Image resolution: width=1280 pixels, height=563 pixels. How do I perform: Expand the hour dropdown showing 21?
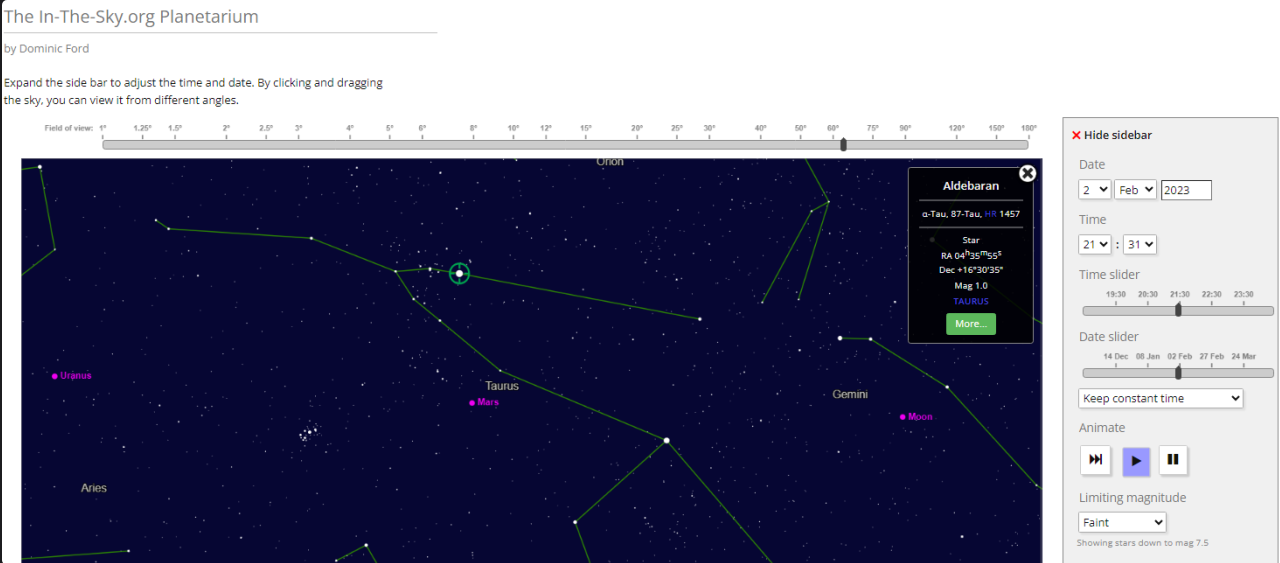click(x=1095, y=244)
